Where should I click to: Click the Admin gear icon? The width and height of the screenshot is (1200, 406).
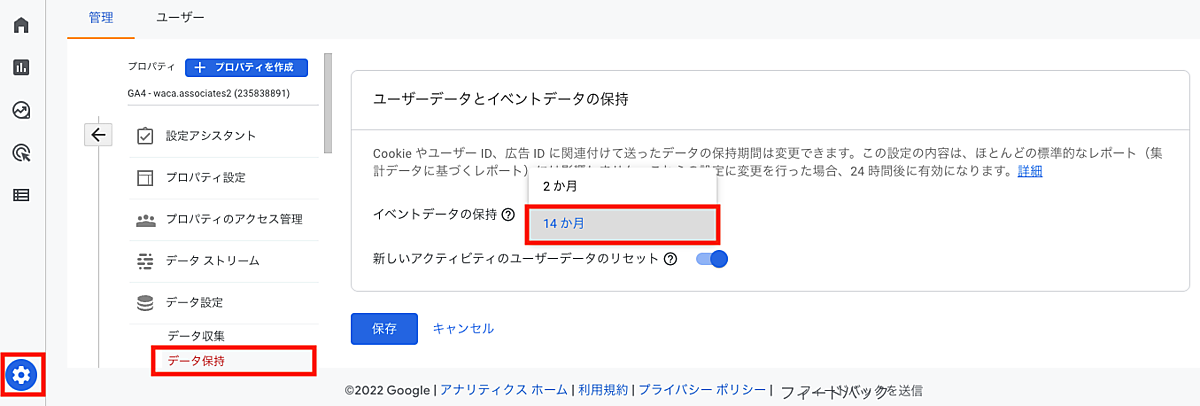(22, 375)
